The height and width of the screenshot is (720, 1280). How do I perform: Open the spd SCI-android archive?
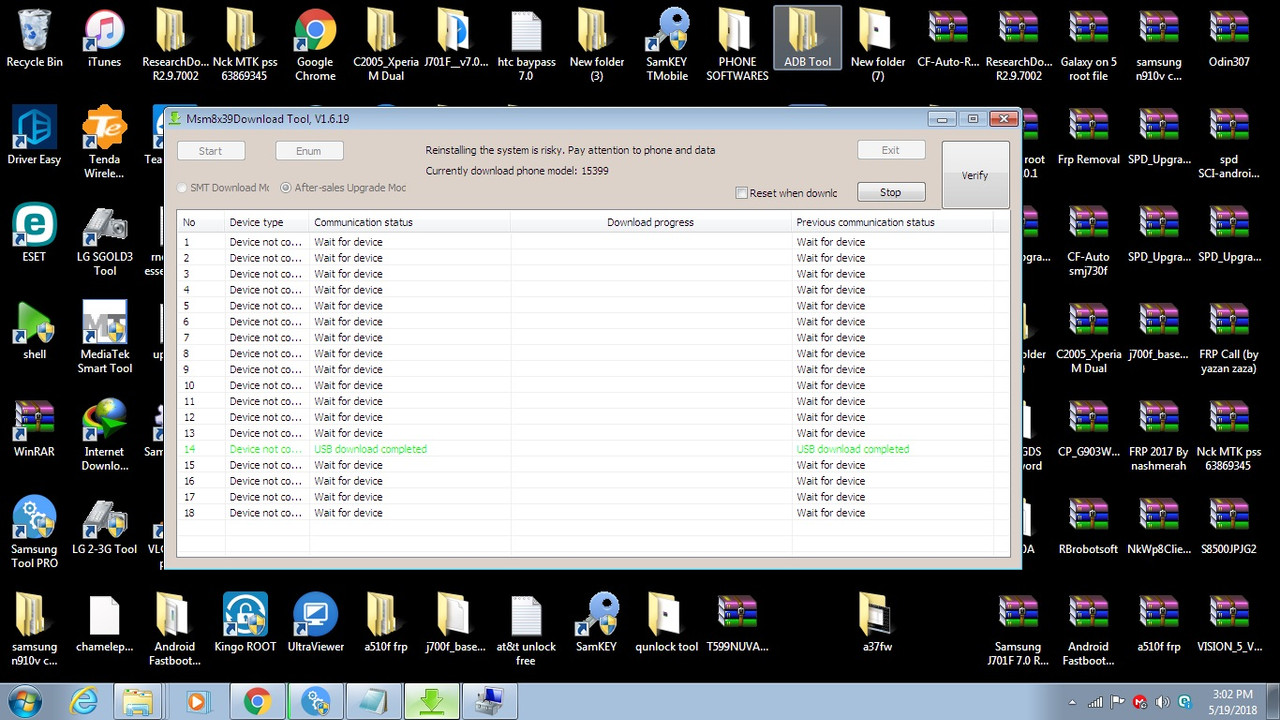(1229, 142)
